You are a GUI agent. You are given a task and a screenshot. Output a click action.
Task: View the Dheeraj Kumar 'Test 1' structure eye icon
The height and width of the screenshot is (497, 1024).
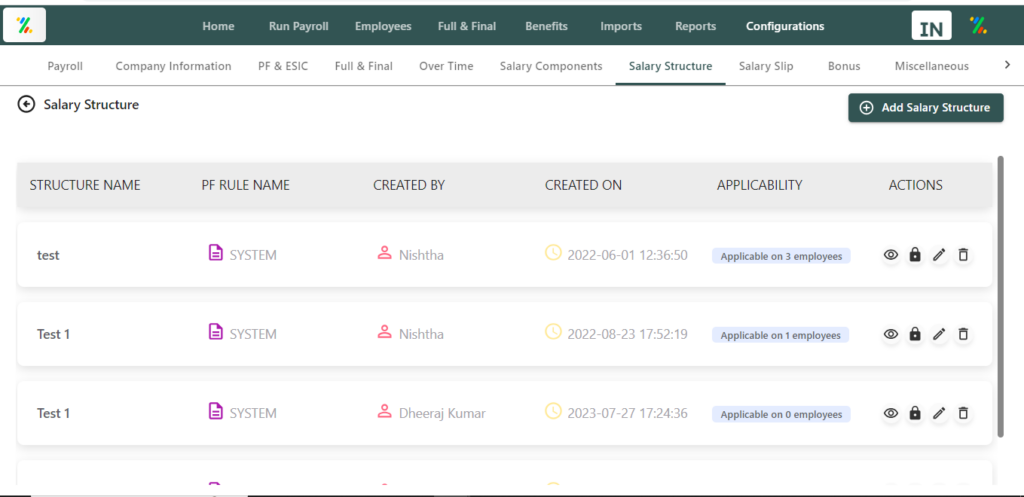click(x=891, y=413)
